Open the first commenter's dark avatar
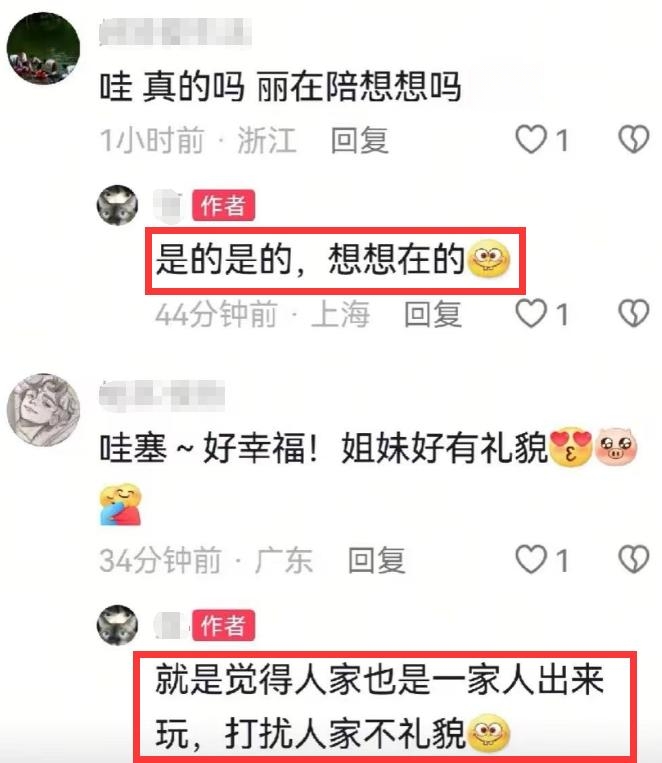Screen dimensions: 662x763 click(43, 48)
